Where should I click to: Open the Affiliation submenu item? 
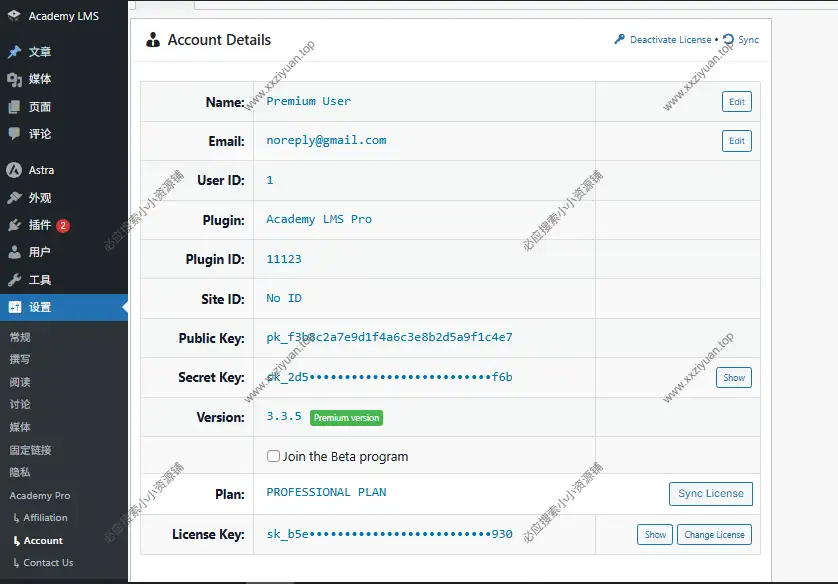(x=45, y=518)
